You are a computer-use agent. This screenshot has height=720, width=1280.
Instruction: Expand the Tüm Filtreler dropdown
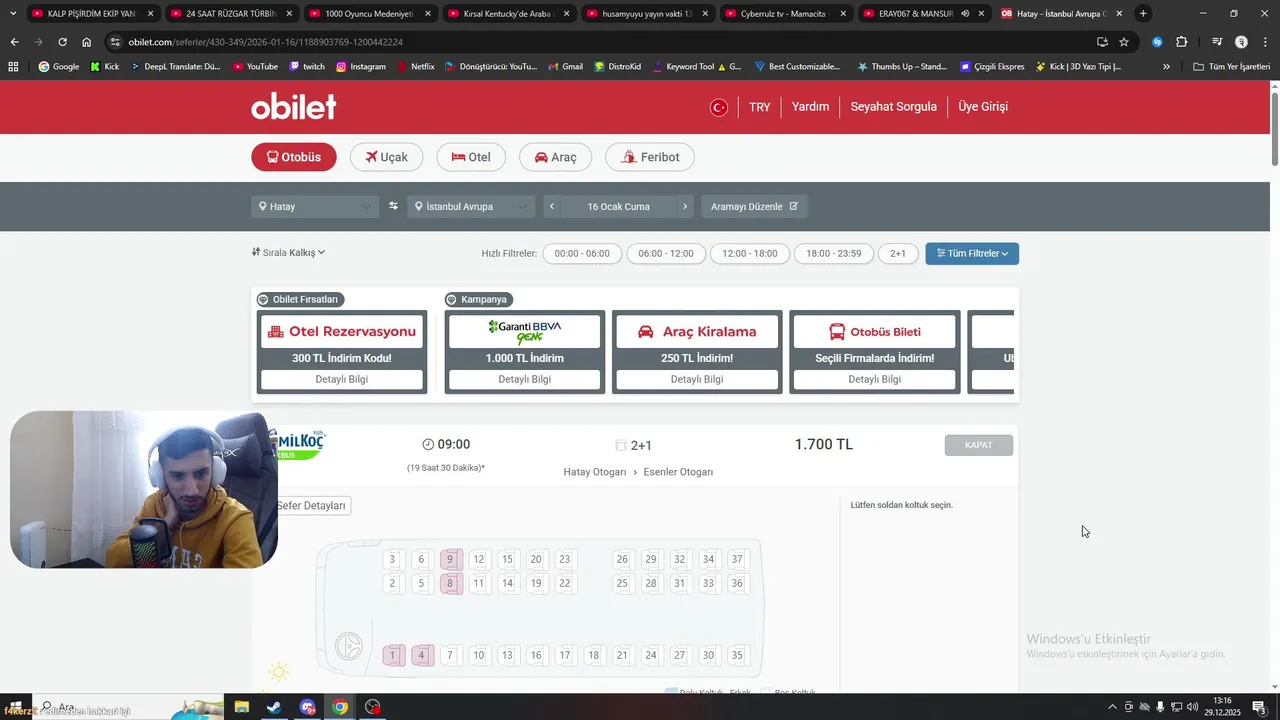coord(972,254)
